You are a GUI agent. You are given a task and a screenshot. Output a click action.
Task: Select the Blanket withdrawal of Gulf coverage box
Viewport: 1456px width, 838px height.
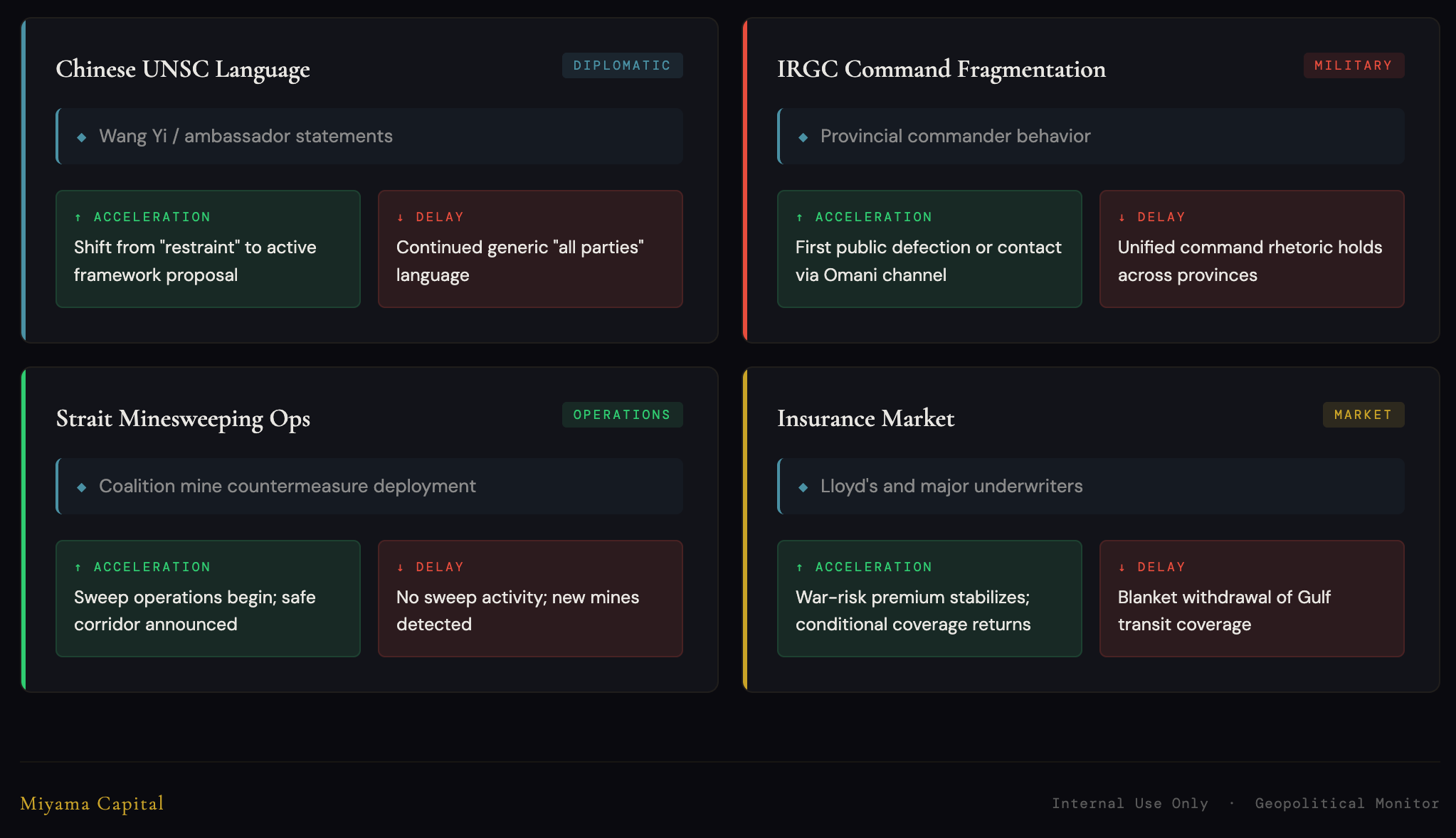pyautogui.click(x=1251, y=598)
